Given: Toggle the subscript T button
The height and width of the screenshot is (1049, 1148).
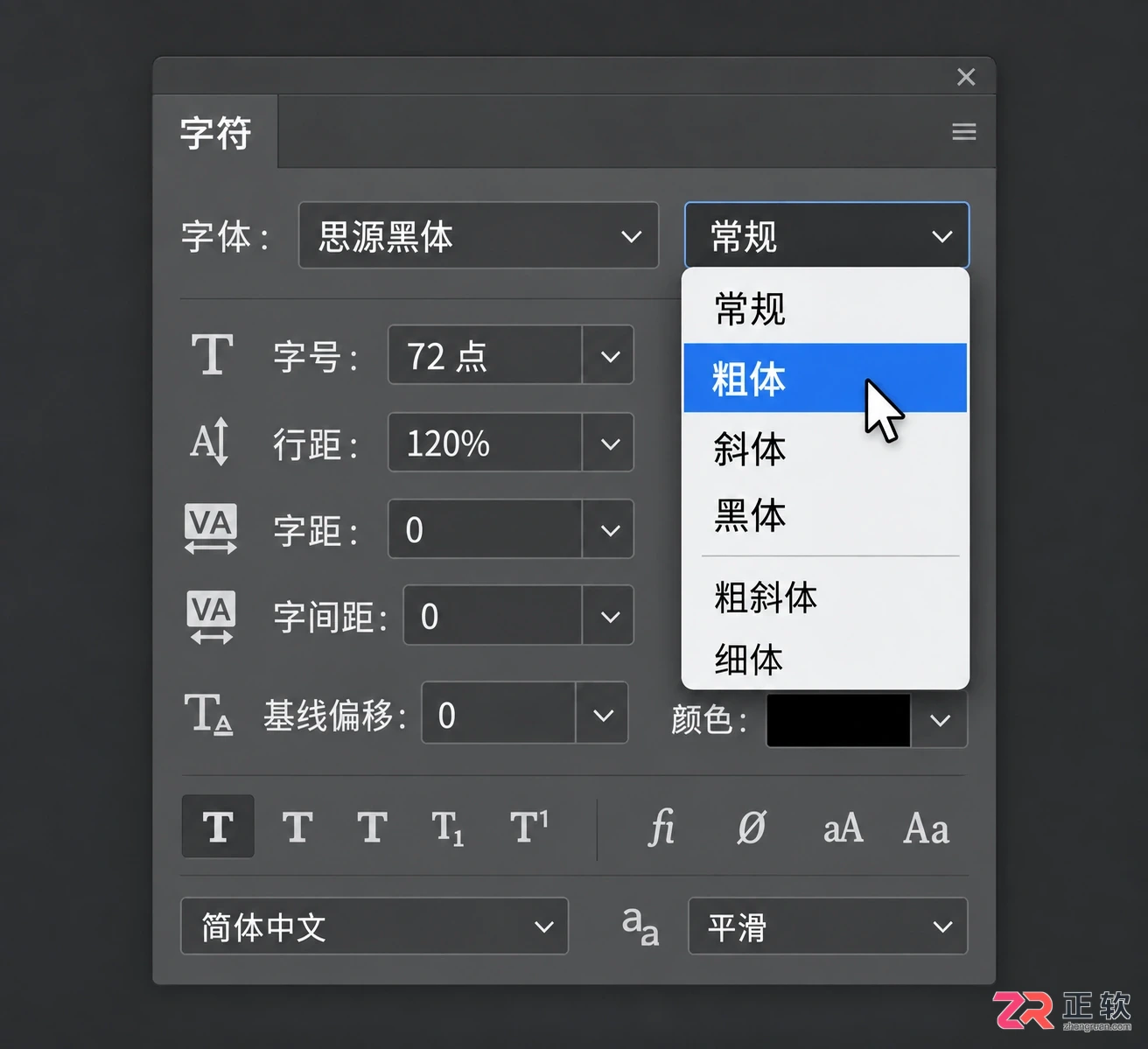Looking at the screenshot, I should 447,828.
